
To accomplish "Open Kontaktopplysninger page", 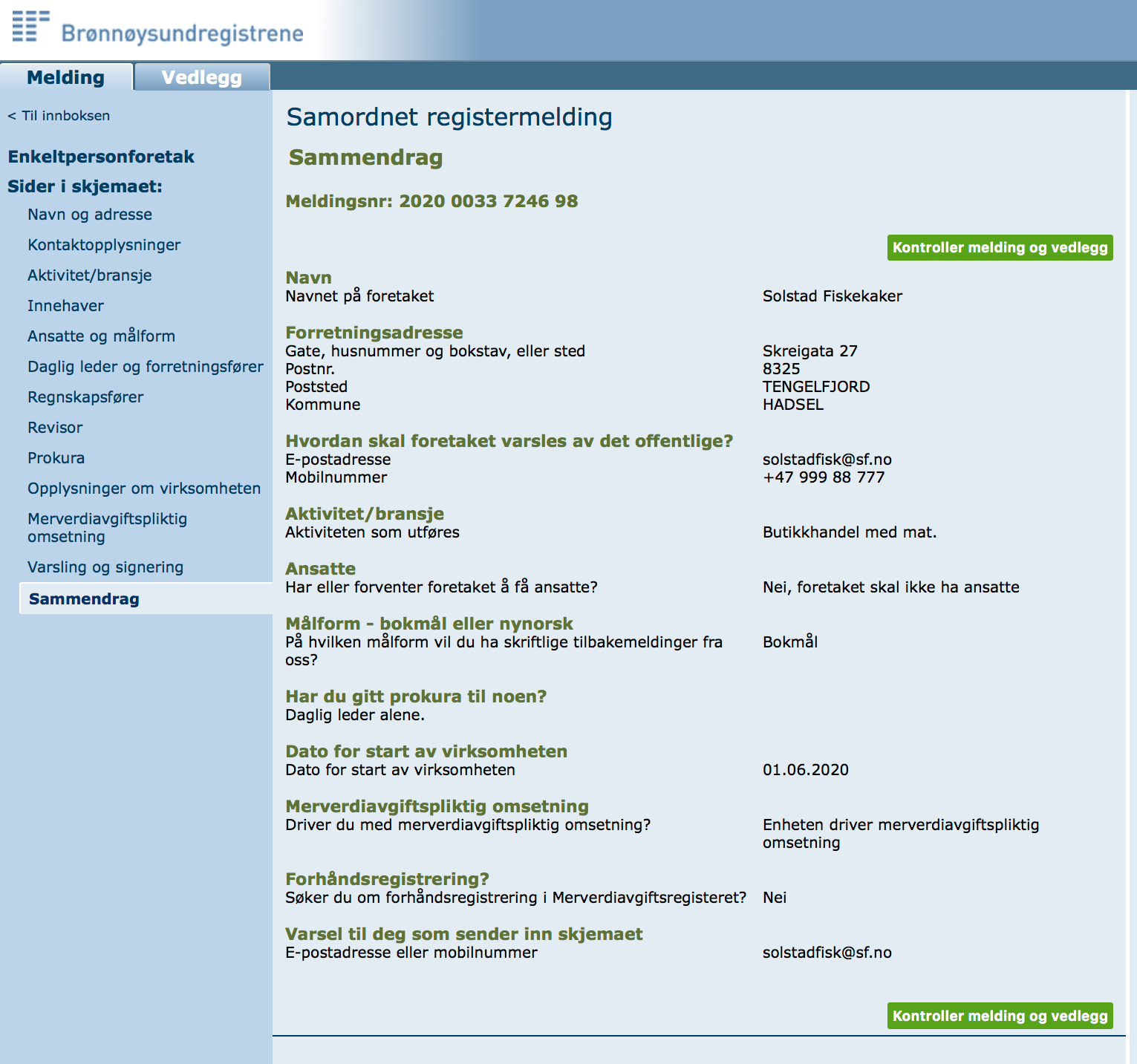I will click(x=104, y=245).
